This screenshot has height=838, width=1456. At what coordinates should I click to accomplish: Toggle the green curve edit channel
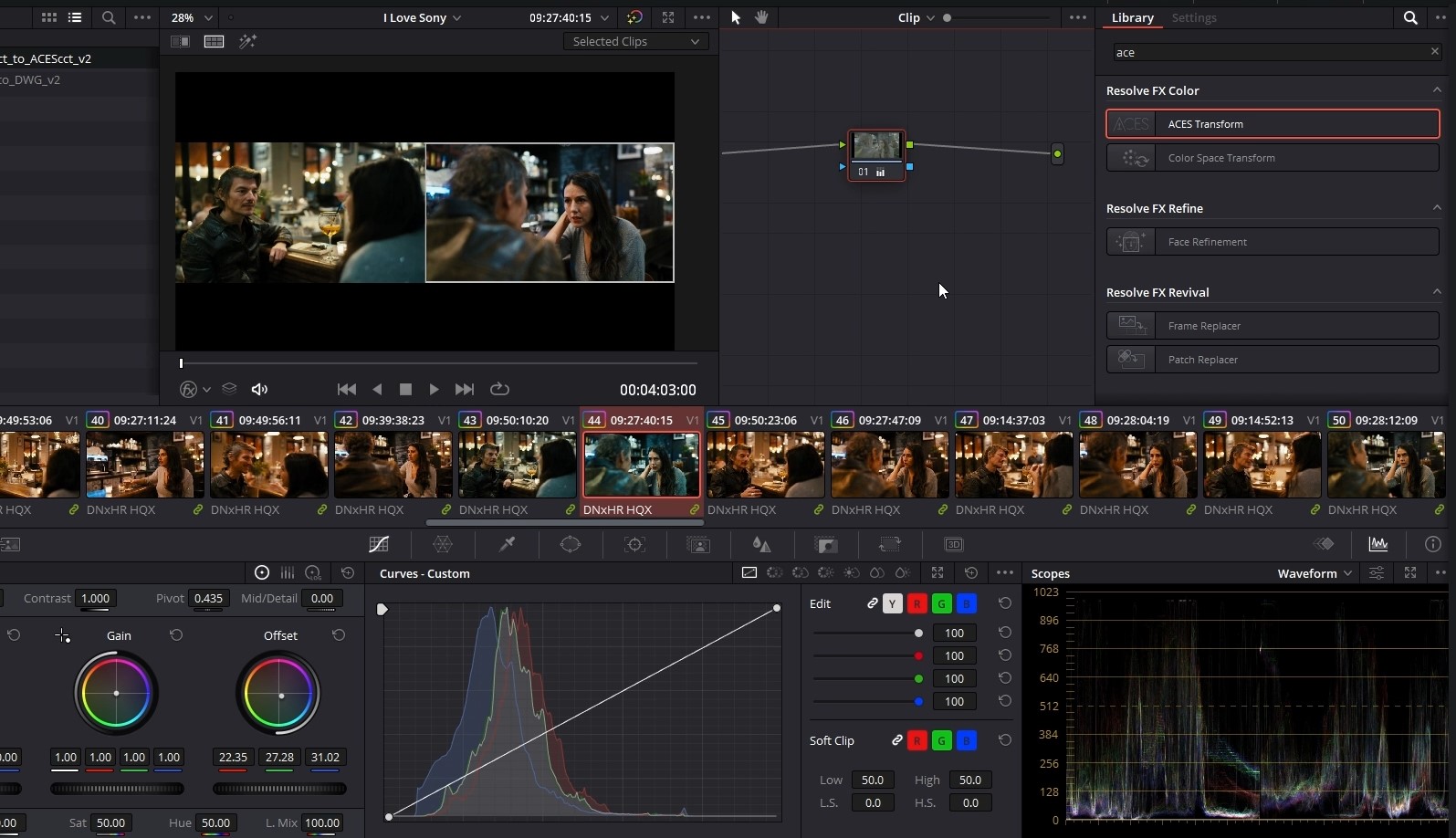942,603
